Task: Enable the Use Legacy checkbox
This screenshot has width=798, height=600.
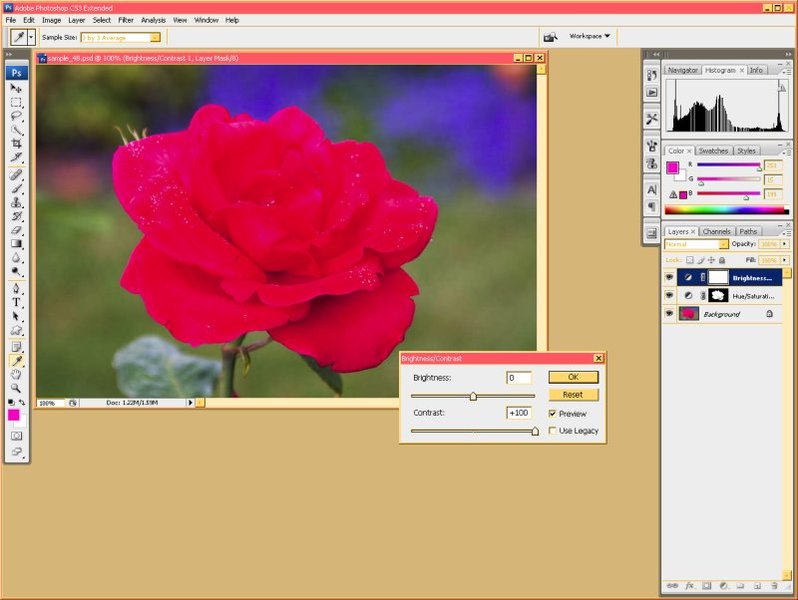Action: point(553,431)
